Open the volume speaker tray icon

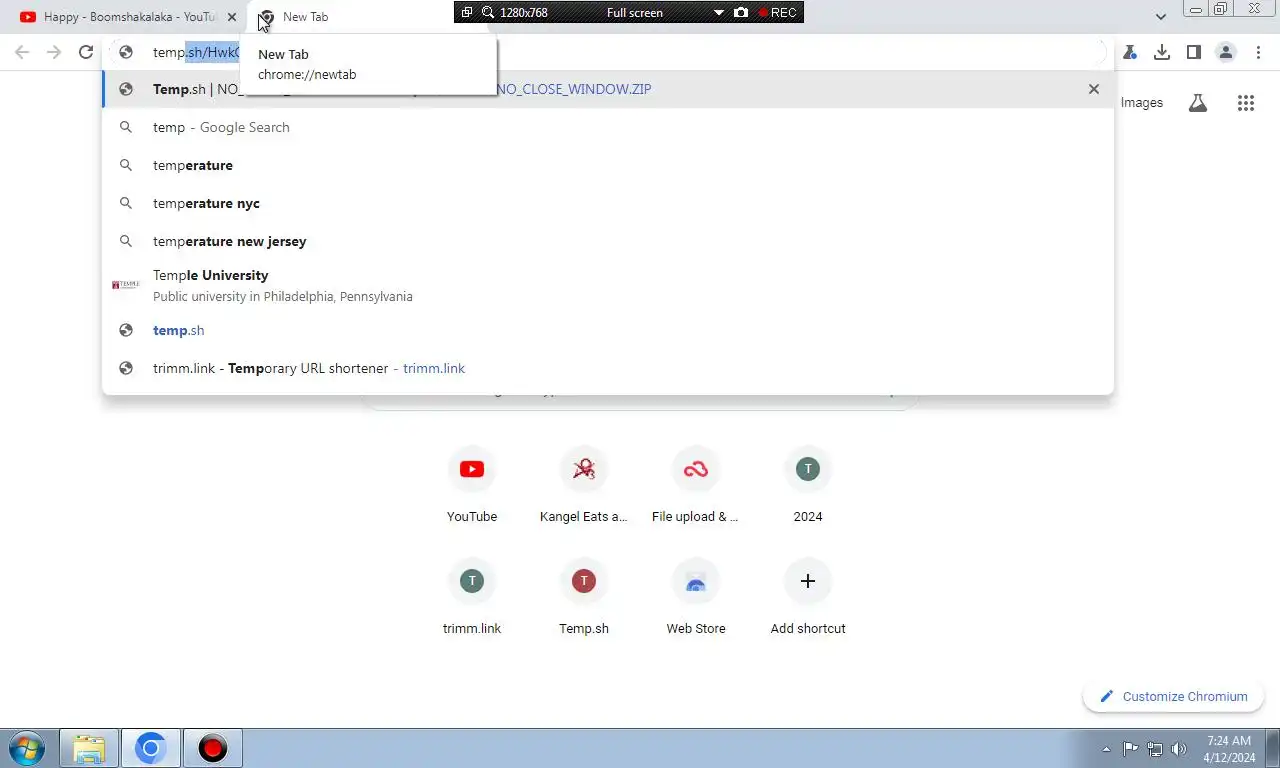(x=1179, y=749)
